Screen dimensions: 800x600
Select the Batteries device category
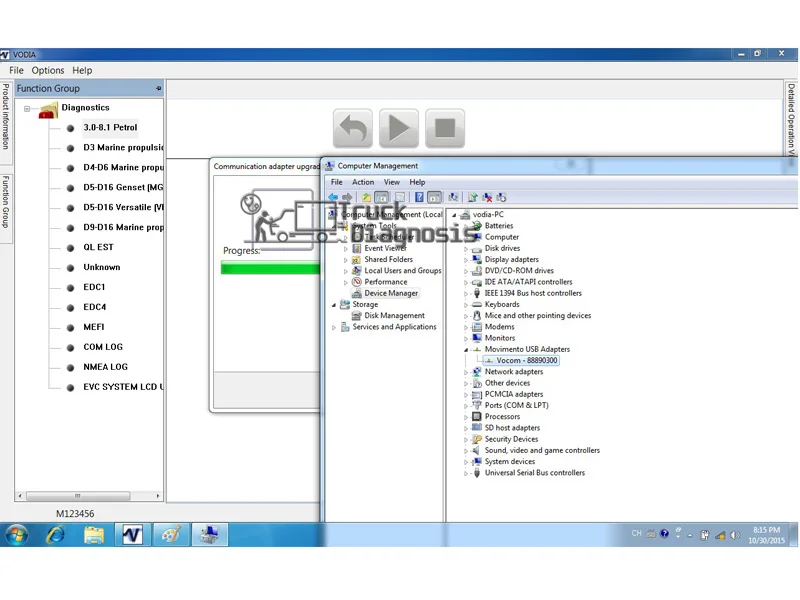pyautogui.click(x=498, y=226)
